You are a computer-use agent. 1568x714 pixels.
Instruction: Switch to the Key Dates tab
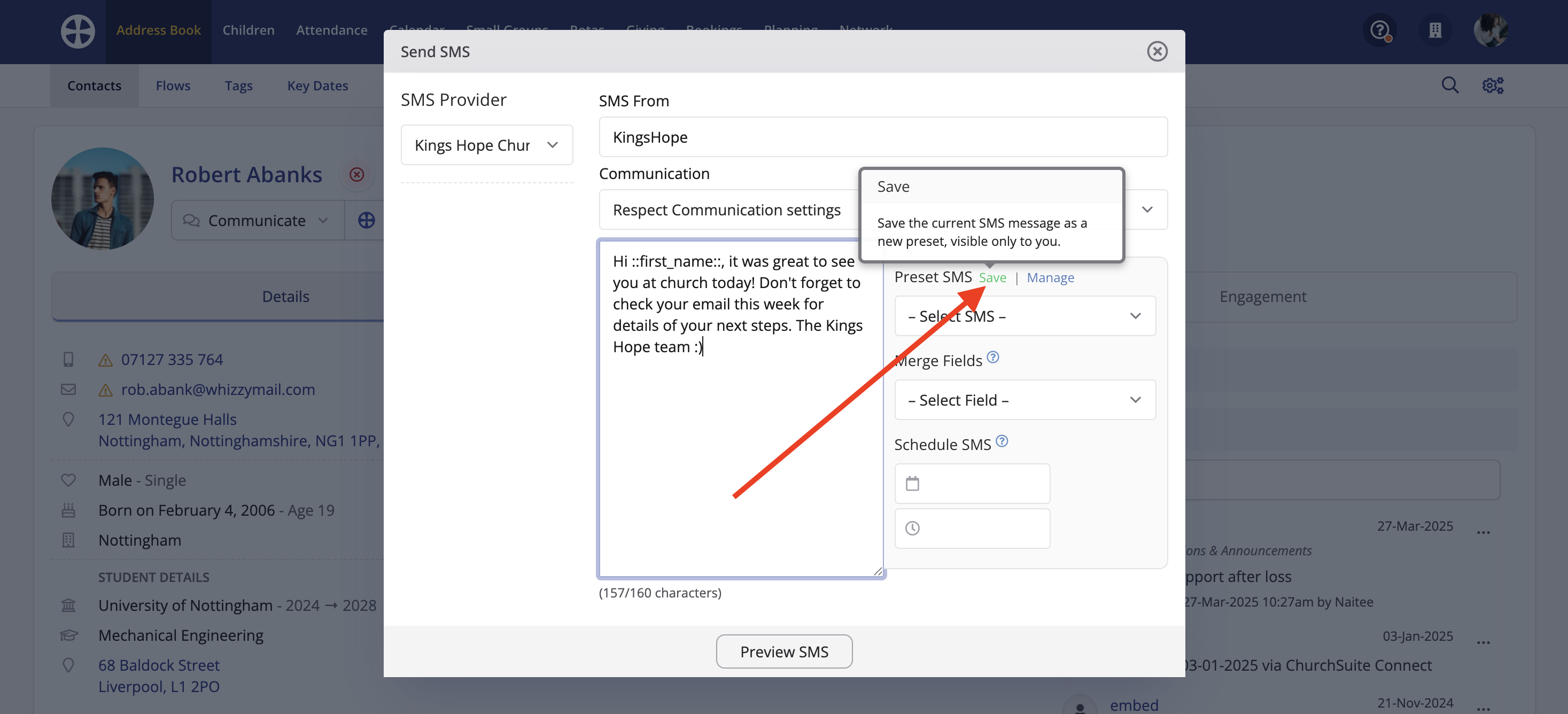click(x=318, y=86)
